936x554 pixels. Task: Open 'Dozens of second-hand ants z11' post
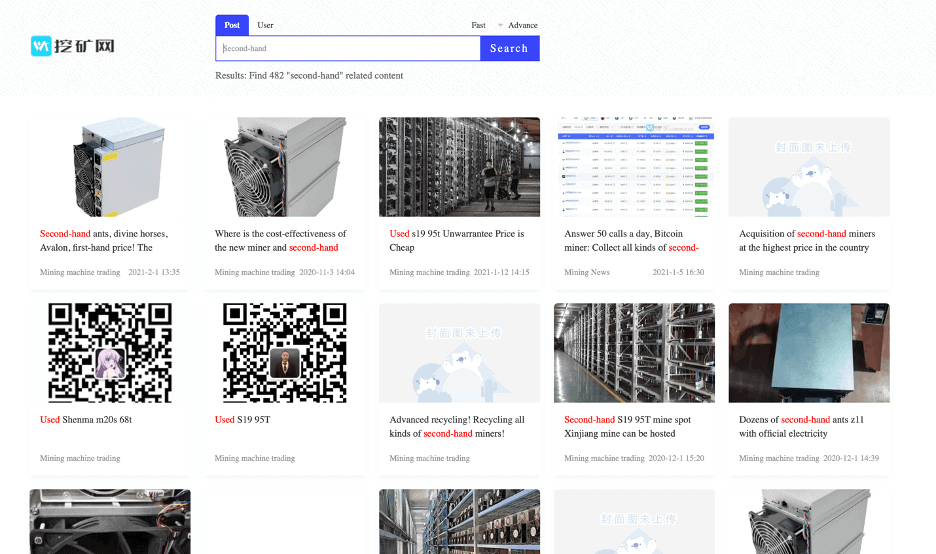tap(801, 427)
